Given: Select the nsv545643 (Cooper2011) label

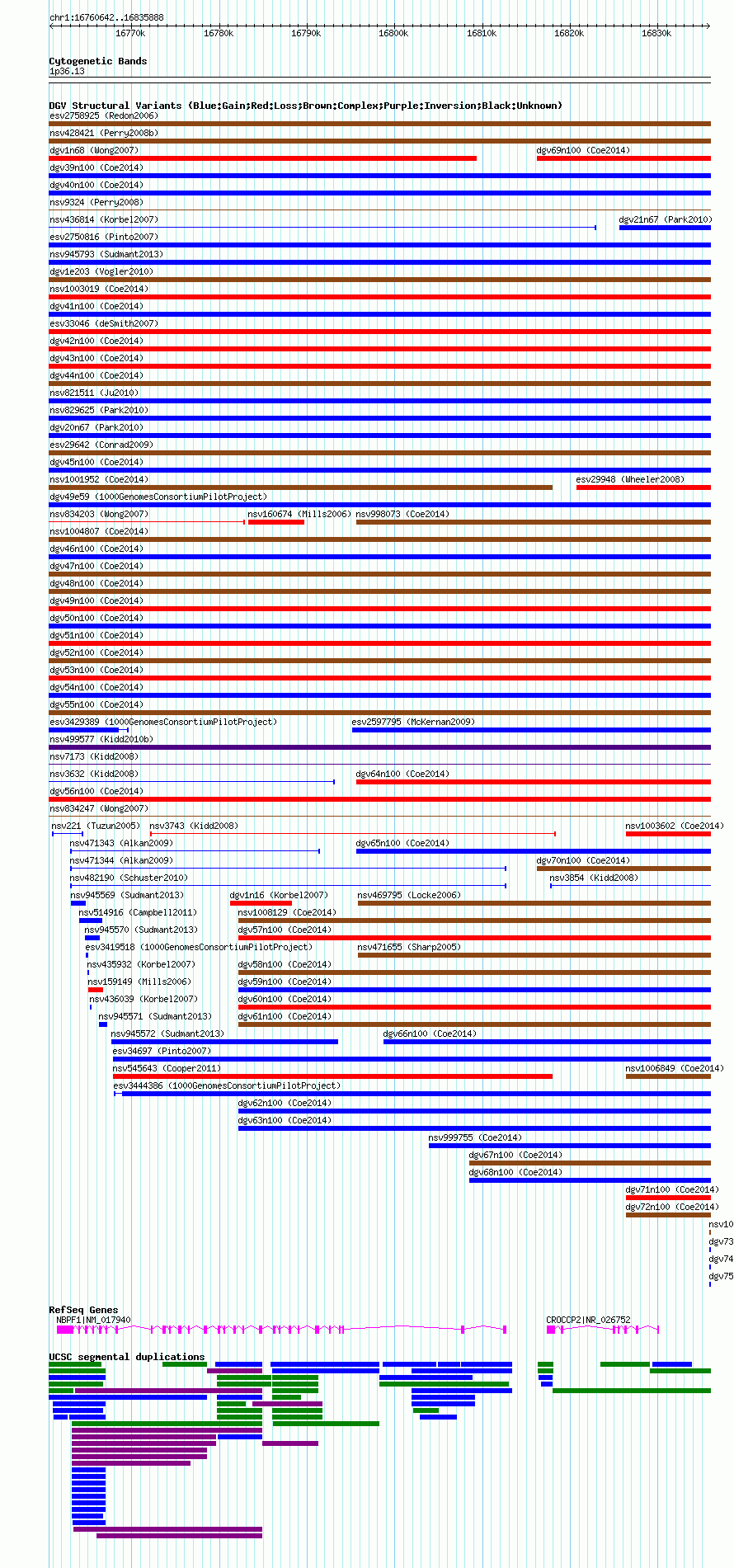Looking at the screenshot, I should coord(167,1069).
